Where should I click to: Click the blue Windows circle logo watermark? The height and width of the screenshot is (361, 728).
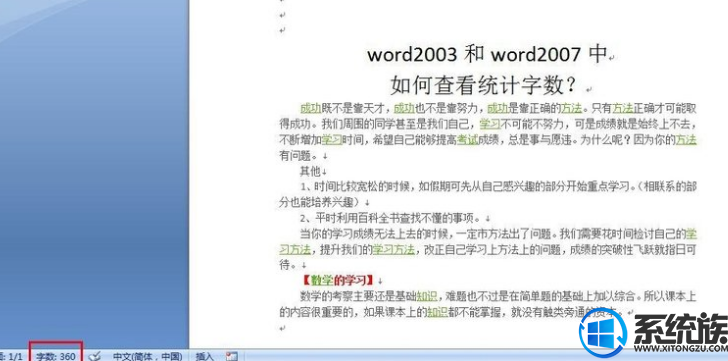603,332
